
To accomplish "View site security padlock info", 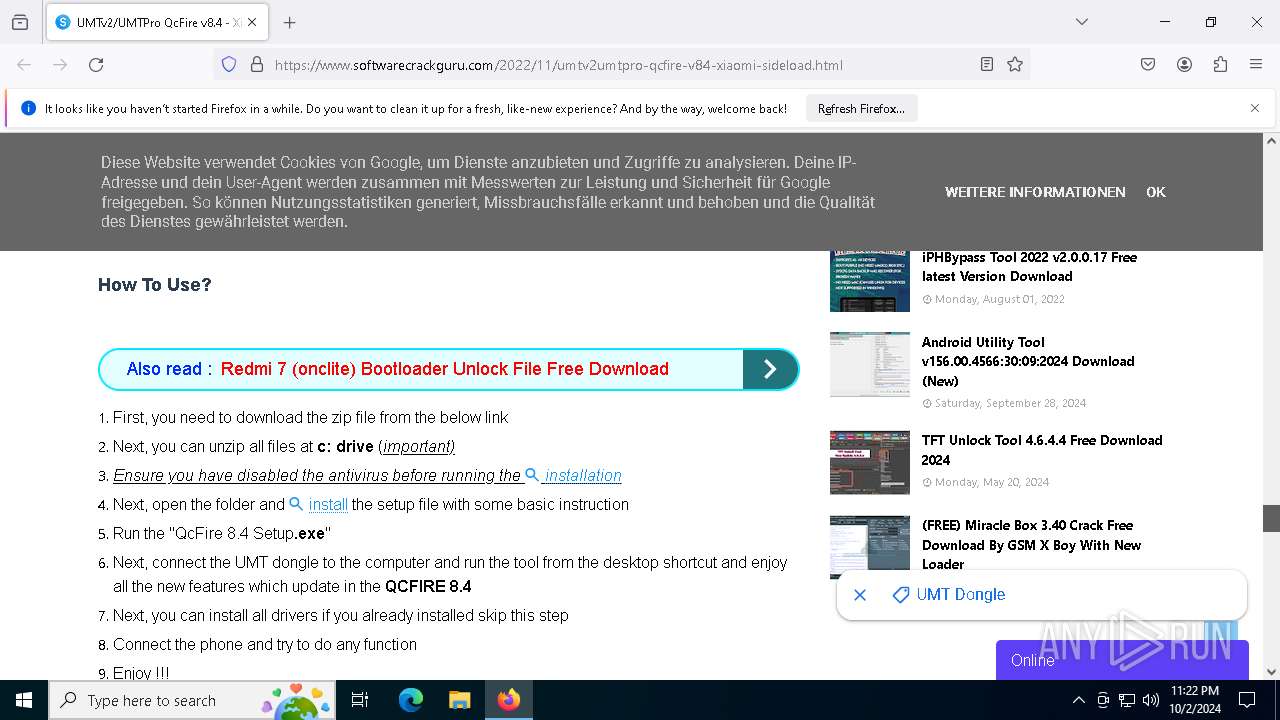I will tap(256, 64).
